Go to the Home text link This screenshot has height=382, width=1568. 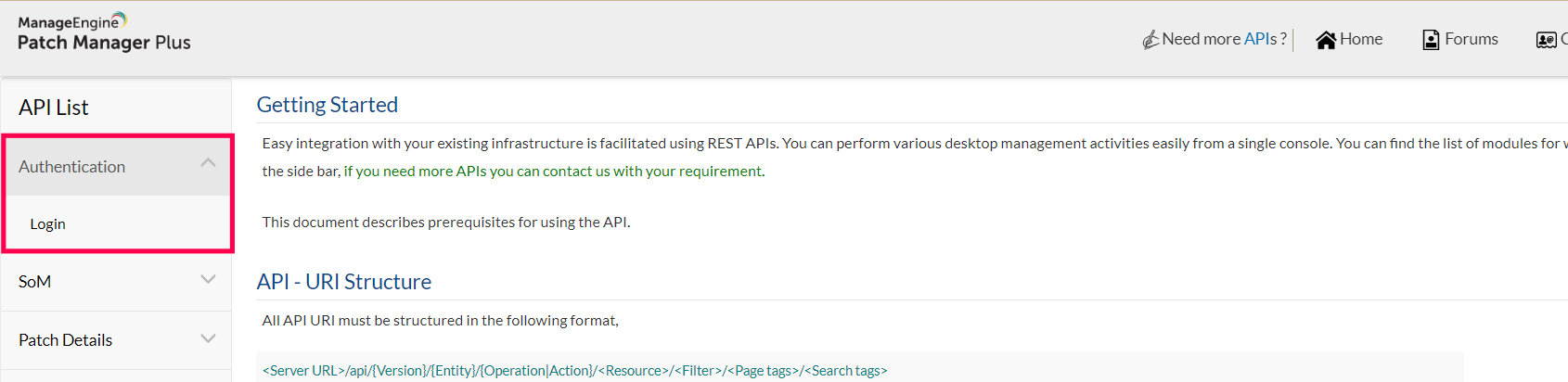pos(1361,39)
